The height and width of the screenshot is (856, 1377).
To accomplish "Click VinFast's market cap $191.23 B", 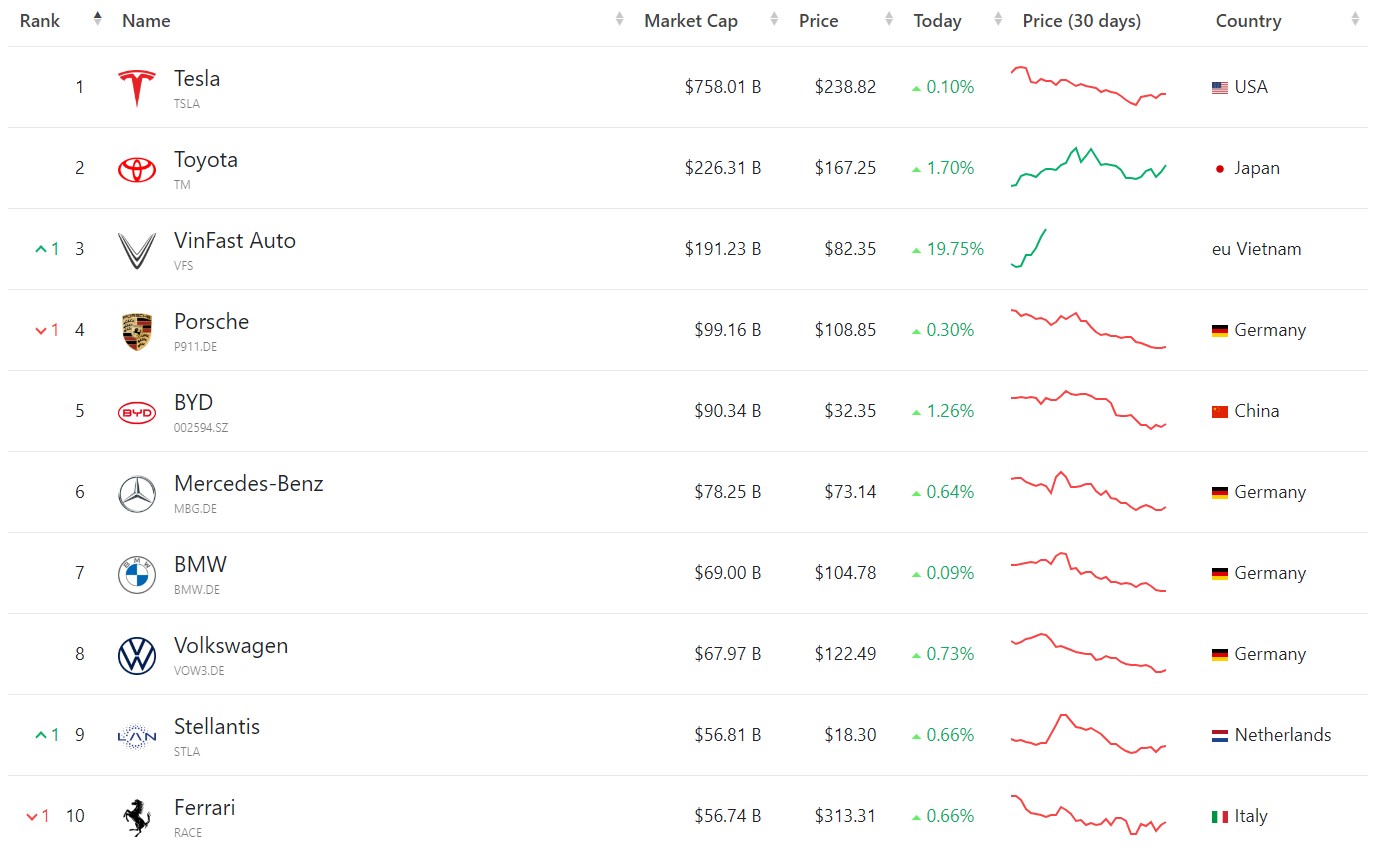I will [723, 250].
